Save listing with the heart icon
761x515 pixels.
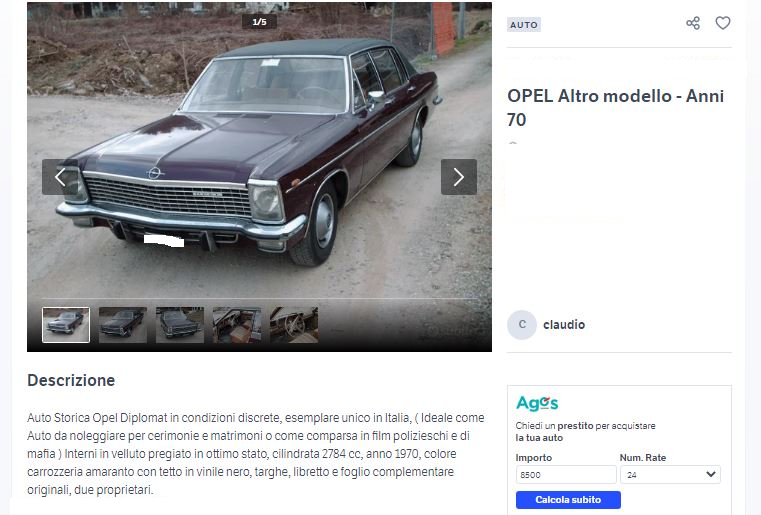point(723,23)
